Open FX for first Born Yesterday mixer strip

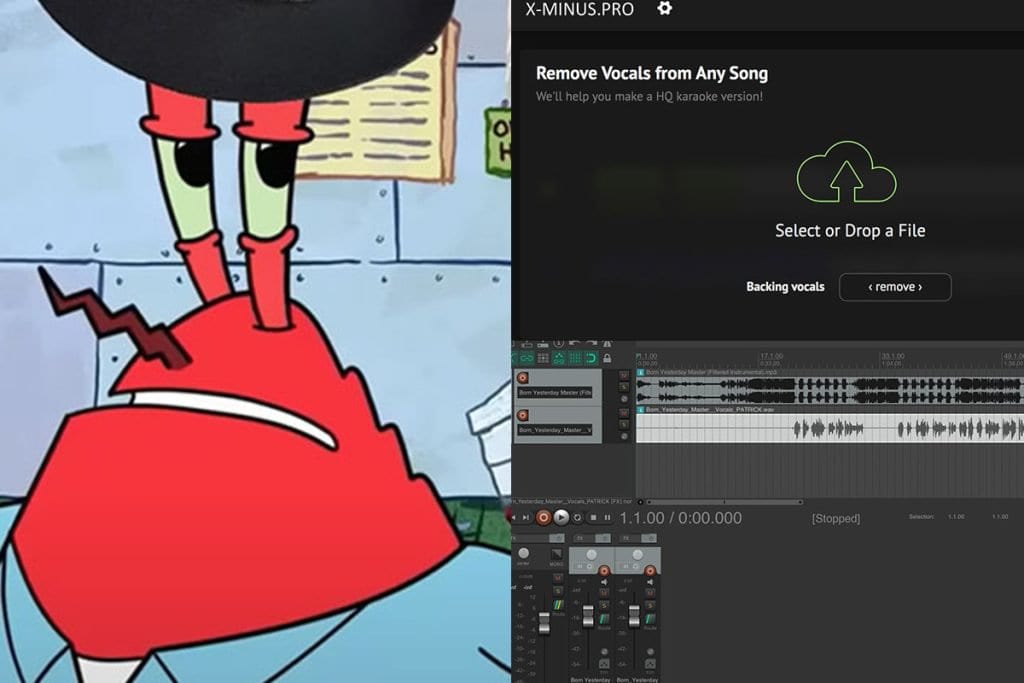click(581, 538)
